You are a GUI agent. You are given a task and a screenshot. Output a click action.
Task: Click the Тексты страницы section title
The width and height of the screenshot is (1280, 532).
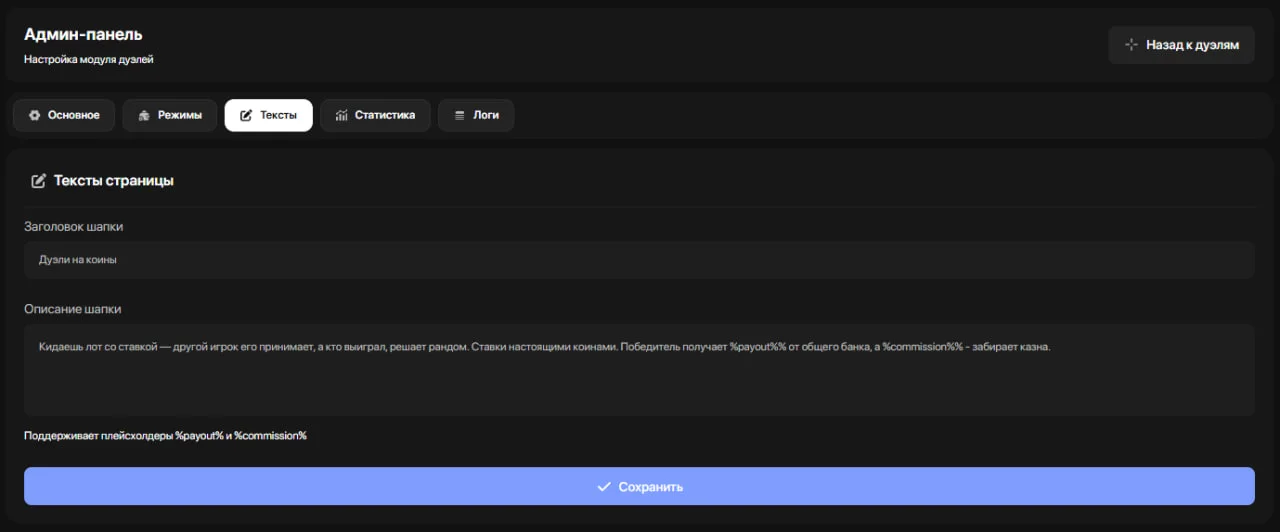[x=114, y=181]
